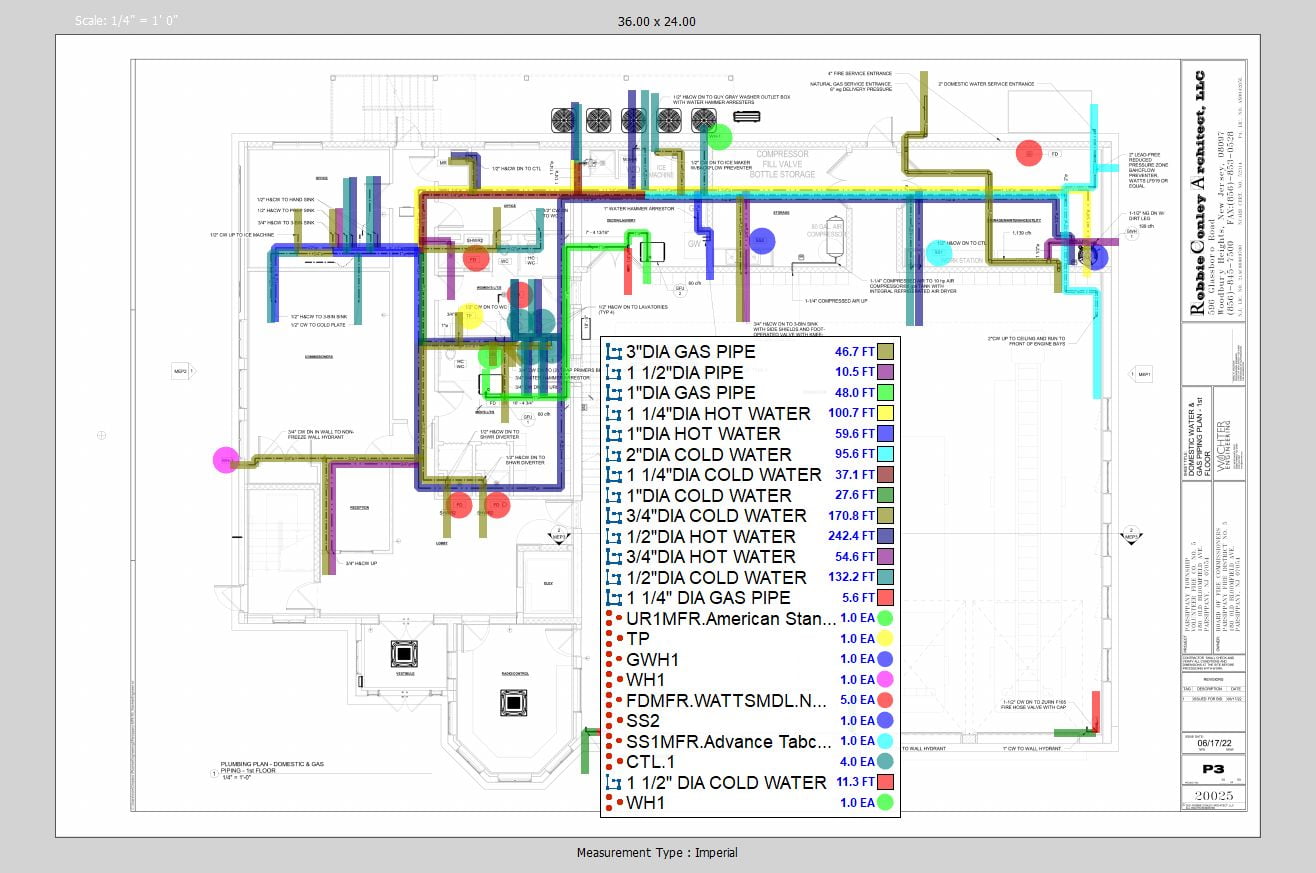The height and width of the screenshot is (873, 1316).
Task: Click the count icon next to SS2
Action: pyautogui.click(x=612, y=721)
